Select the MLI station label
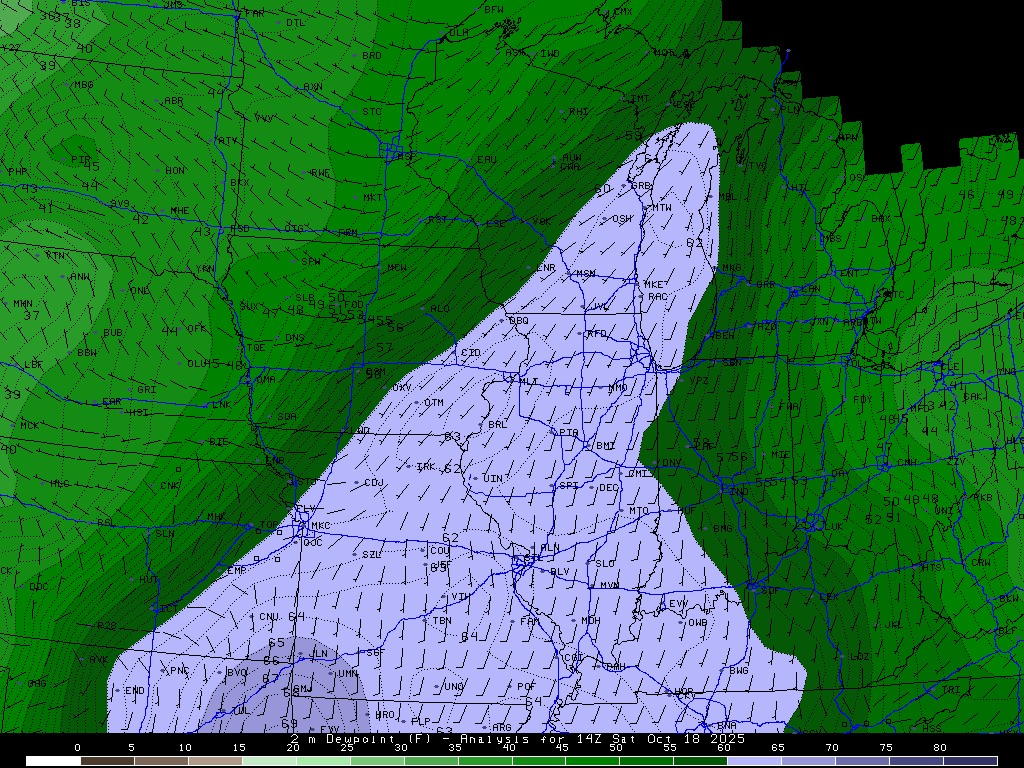 click(528, 382)
